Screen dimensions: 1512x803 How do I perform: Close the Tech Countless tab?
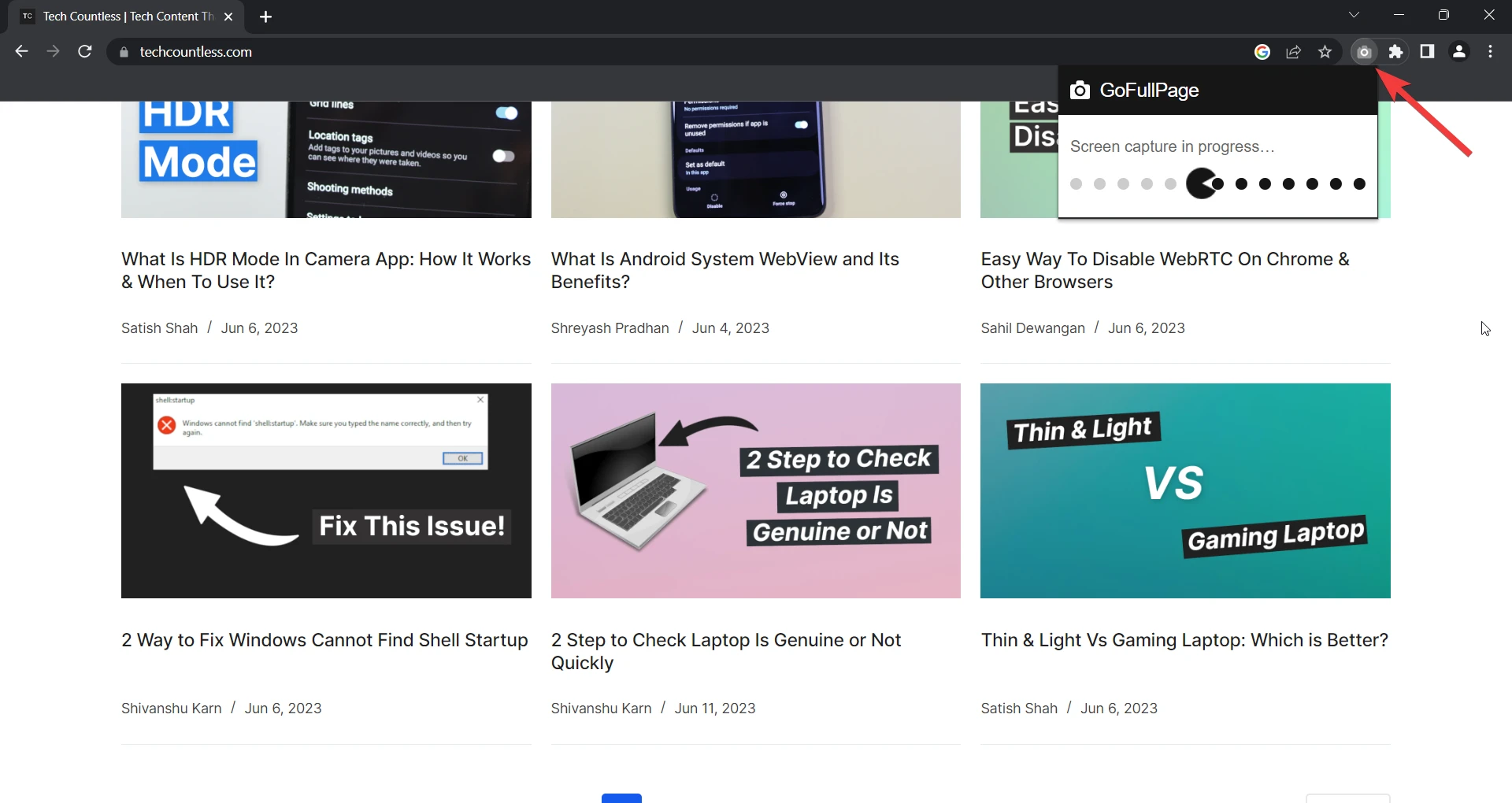[x=228, y=17]
